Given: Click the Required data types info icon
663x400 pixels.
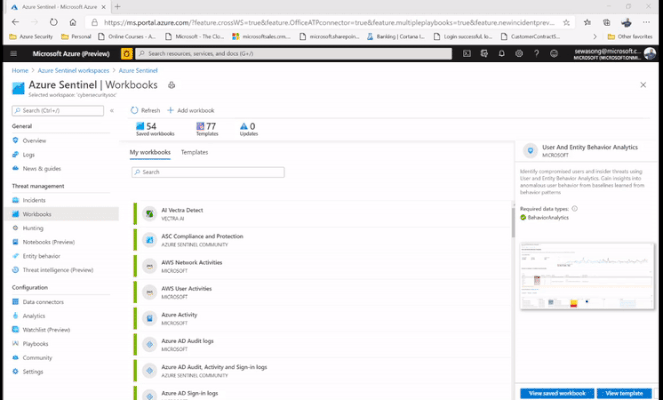Looking at the screenshot, I should tap(574, 208).
